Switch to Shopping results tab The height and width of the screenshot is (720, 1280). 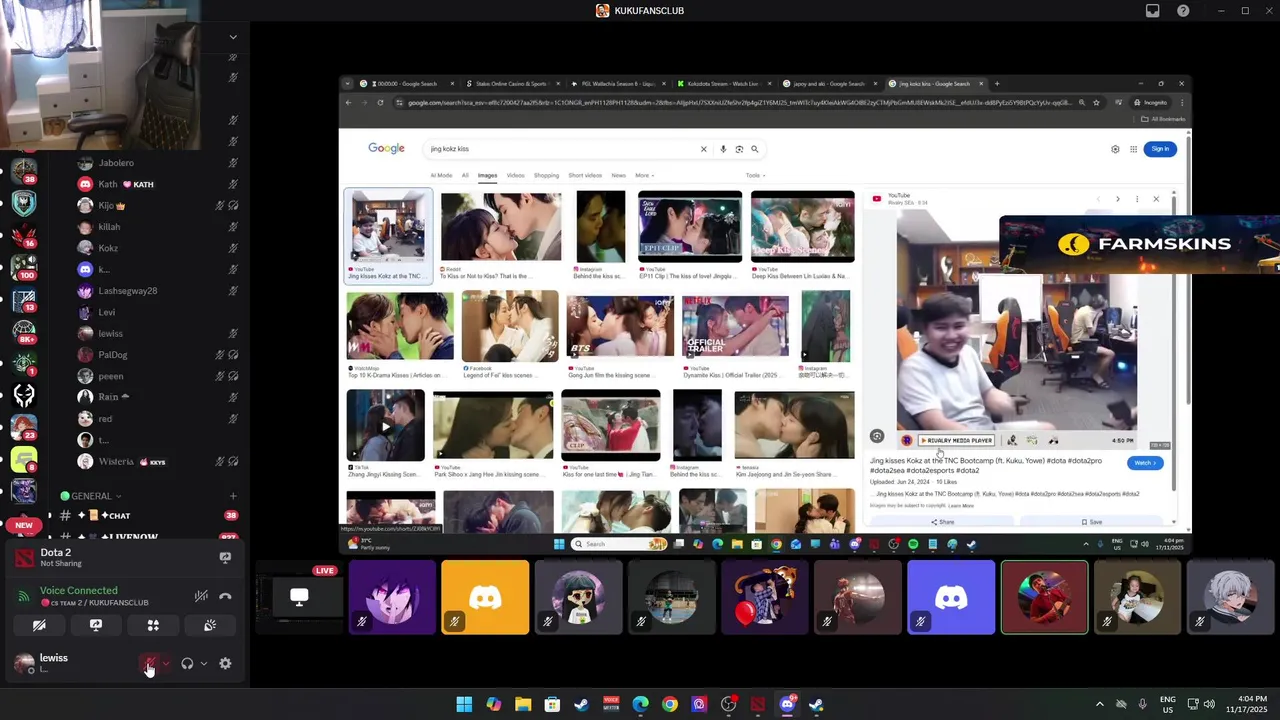(x=546, y=175)
